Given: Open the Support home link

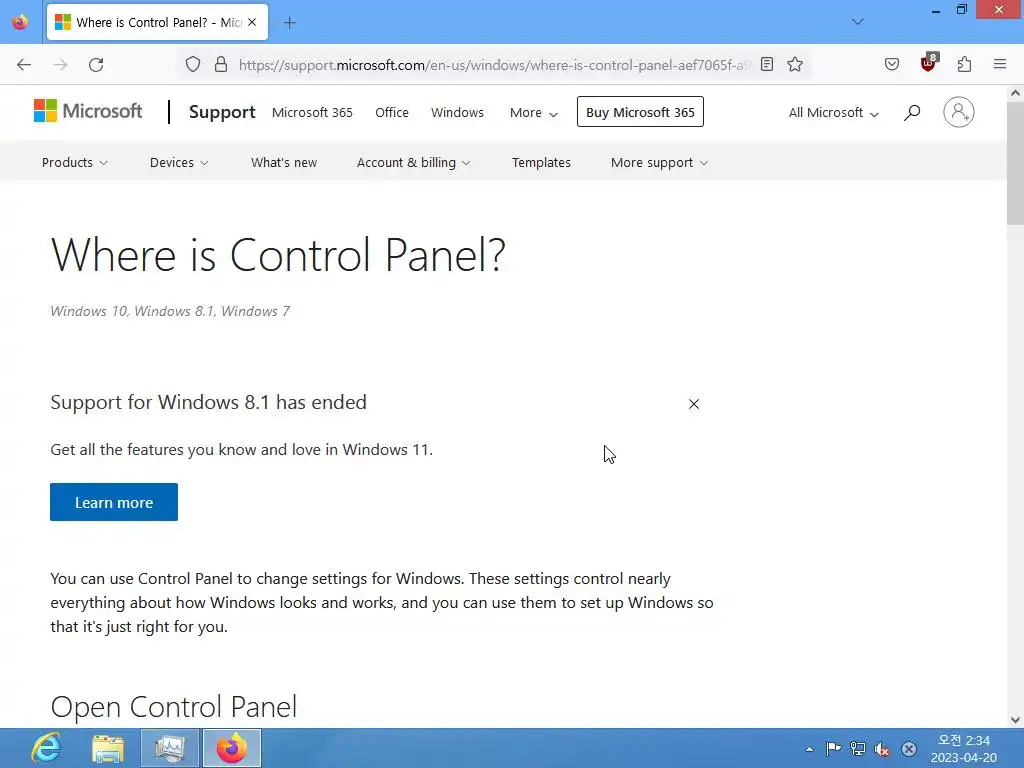Looking at the screenshot, I should click(222, 112).
